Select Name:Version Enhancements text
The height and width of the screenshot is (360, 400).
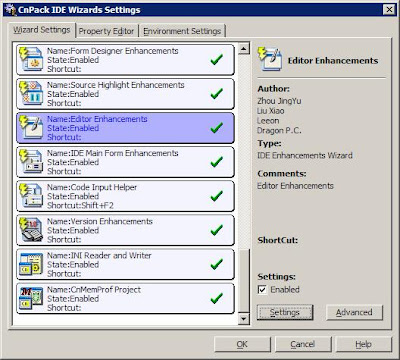(100, 221)
